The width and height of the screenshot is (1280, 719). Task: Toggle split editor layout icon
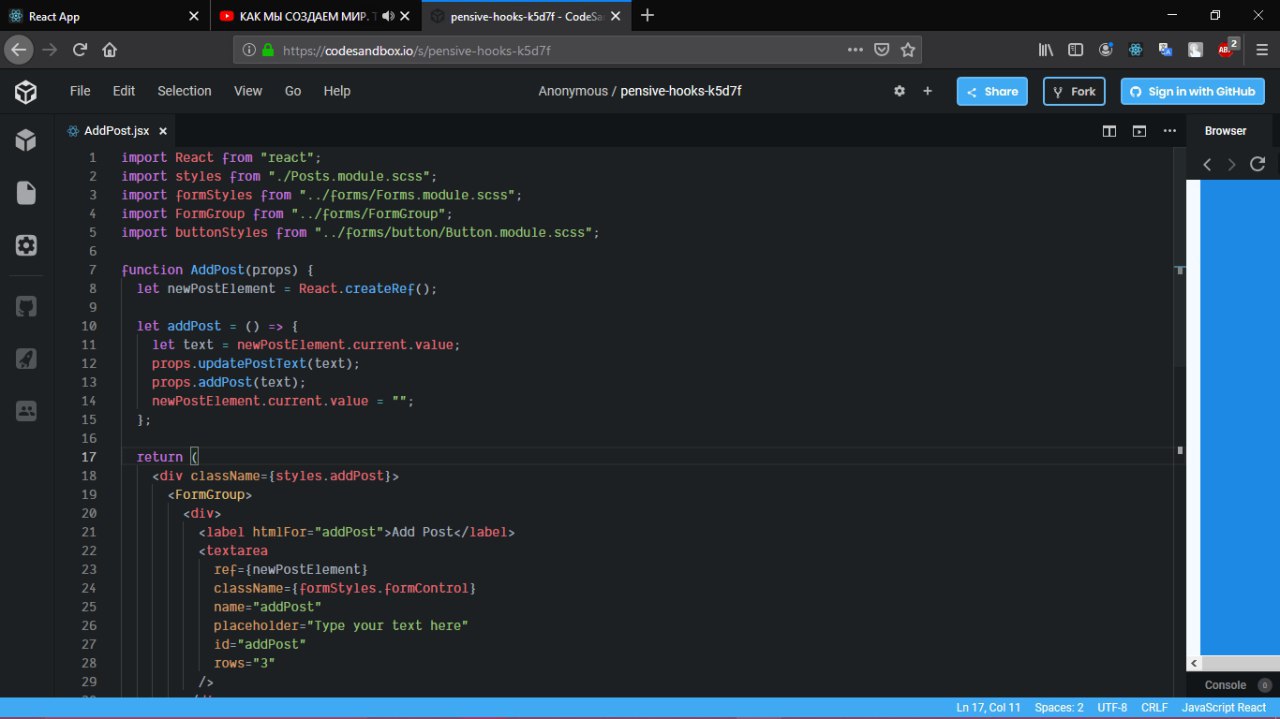coord(1109,131)
